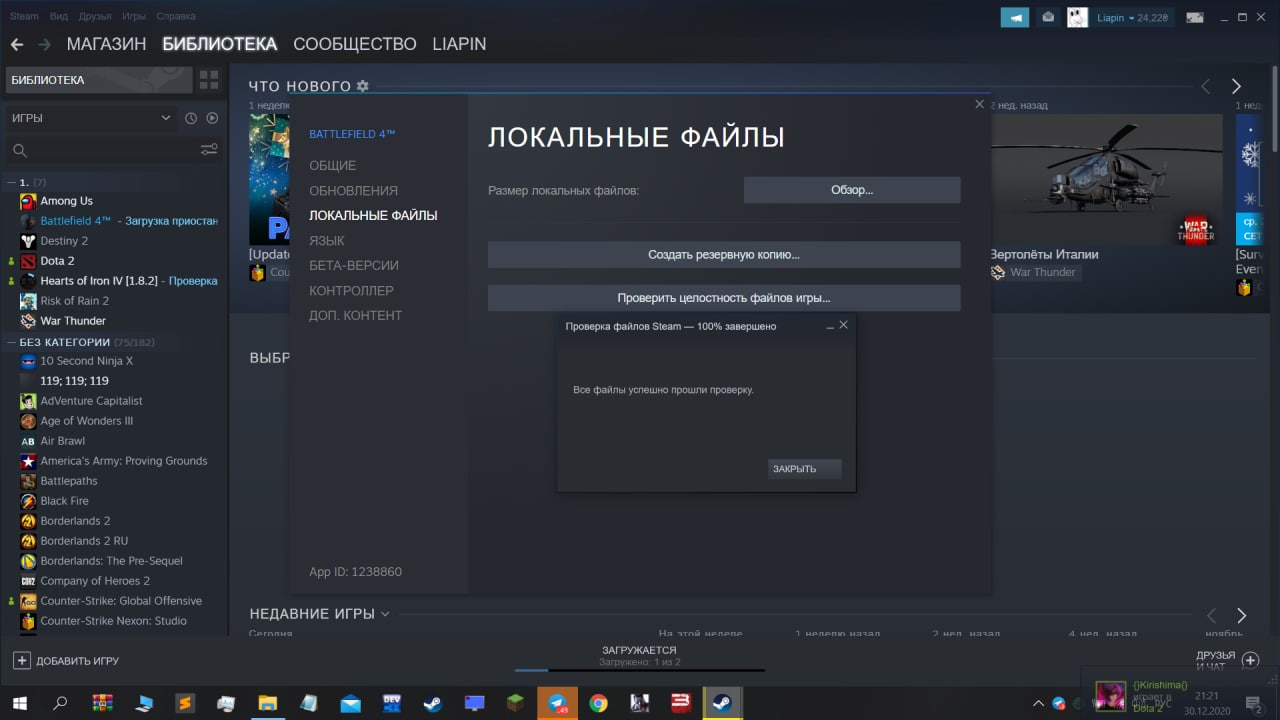Open Friends and Chat plus icon
This screenshot has width=1280, height=720.
coord(1250,660)
